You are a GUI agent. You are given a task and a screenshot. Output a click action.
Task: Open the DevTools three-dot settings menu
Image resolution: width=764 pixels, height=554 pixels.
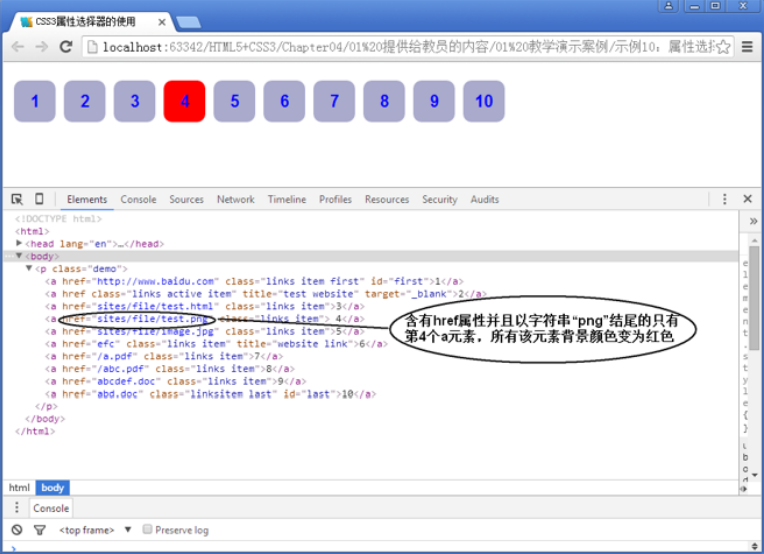coord(725,199)
